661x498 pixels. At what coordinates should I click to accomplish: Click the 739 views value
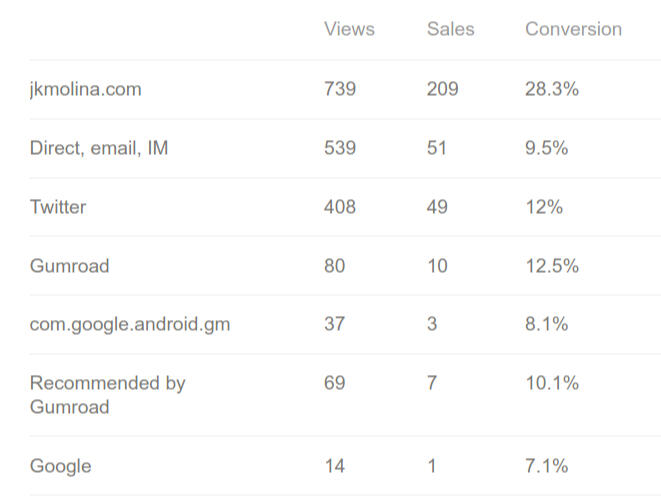click(340, 89)
